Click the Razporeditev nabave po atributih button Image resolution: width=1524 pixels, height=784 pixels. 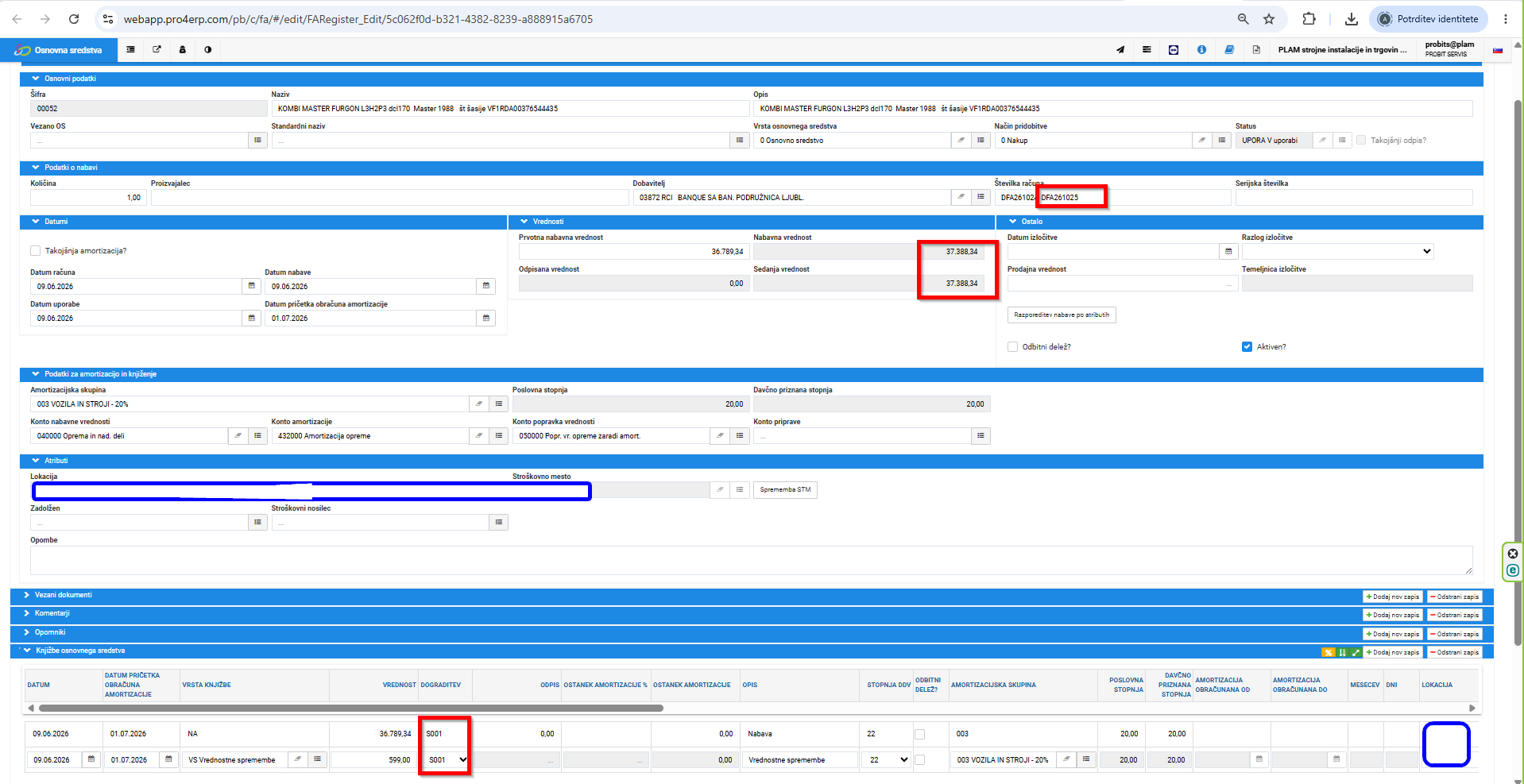(1062, 315)
